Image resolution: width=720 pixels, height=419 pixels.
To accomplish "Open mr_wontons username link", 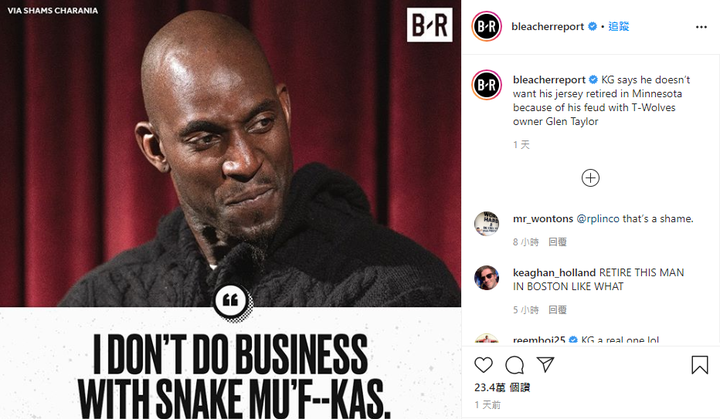I will click(543, 219).
